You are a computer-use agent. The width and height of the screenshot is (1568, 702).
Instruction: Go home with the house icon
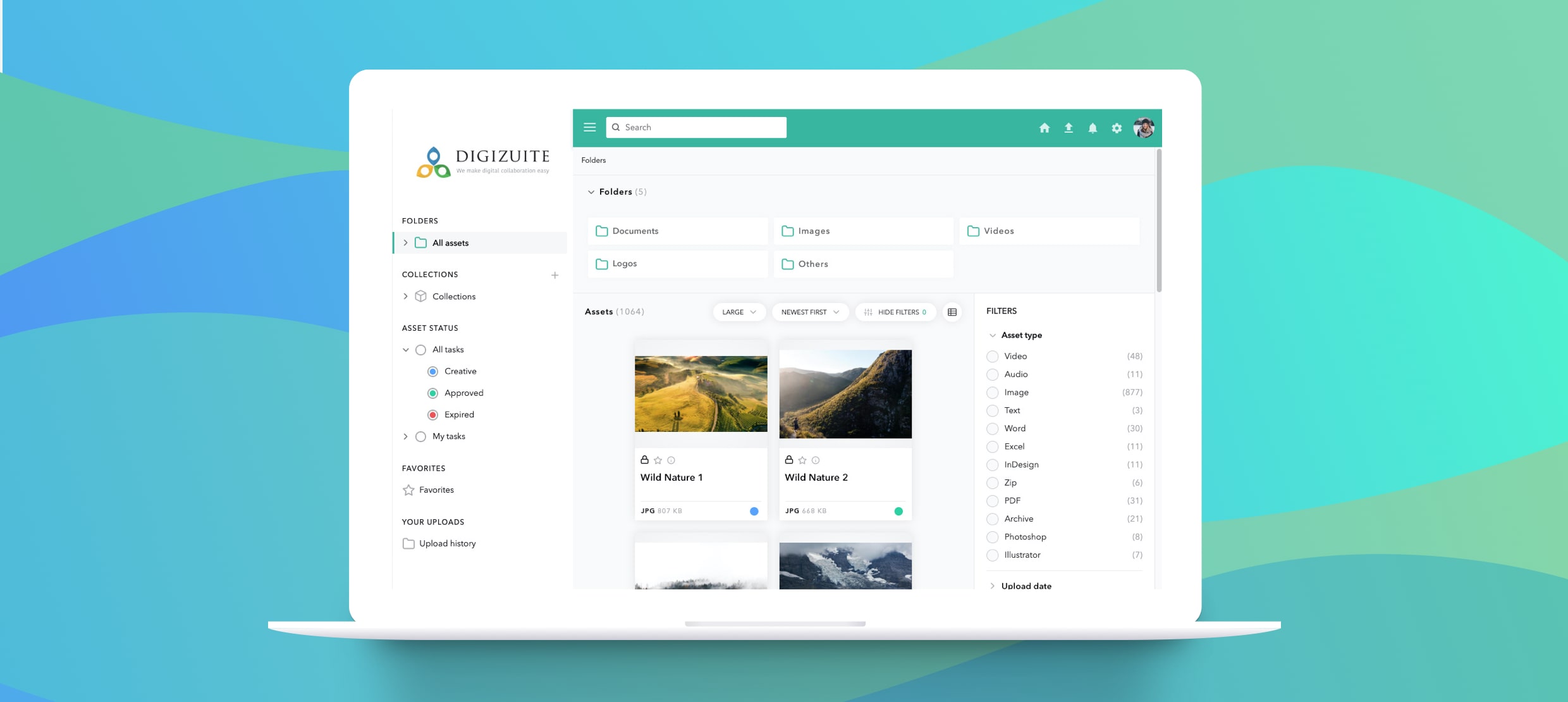[x=1044, y=128]
